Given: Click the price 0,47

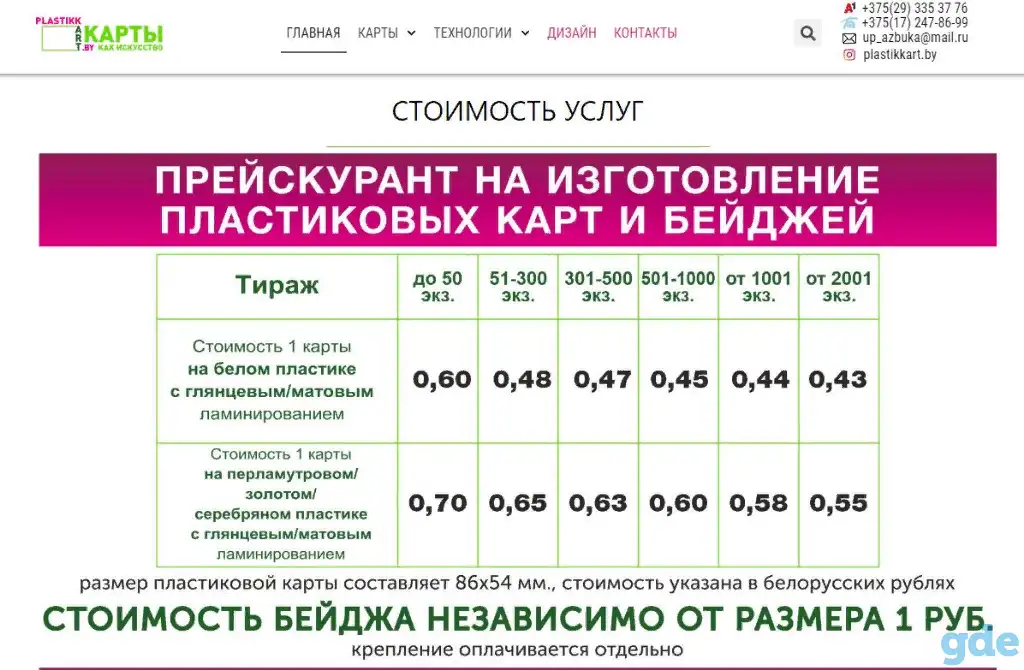Looking at the screenshot, I should coord(602,379).
